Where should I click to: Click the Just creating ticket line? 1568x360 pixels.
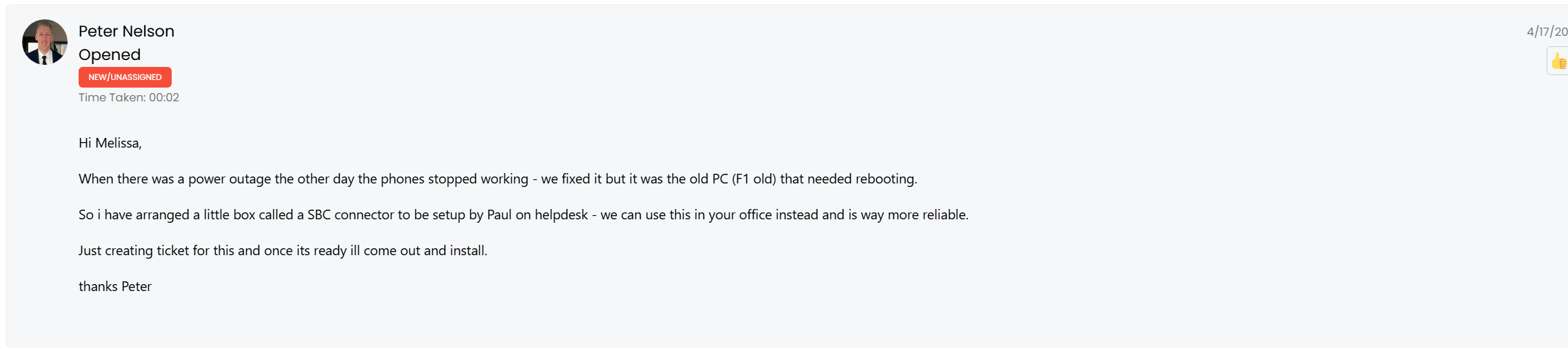point(283,250)
